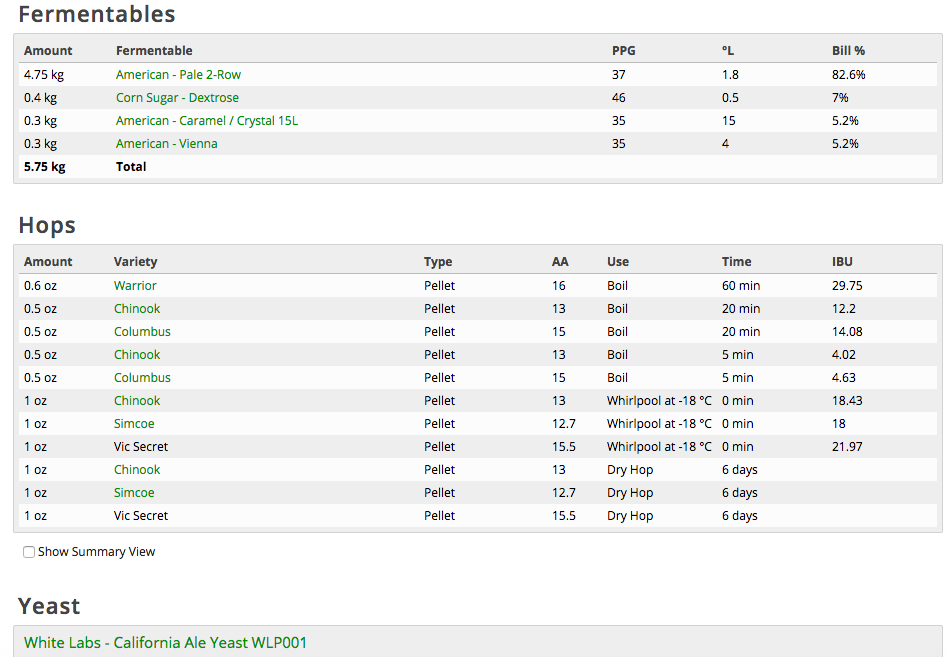Open Columbus hop with 14.08 IBU
The height and width of the screenshot is (657, 948).
coord(142,331)
